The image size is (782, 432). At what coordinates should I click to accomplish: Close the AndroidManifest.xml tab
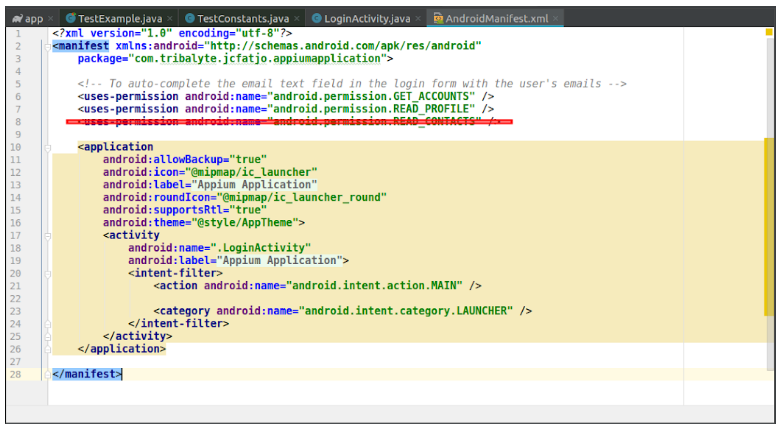[555, 18]
